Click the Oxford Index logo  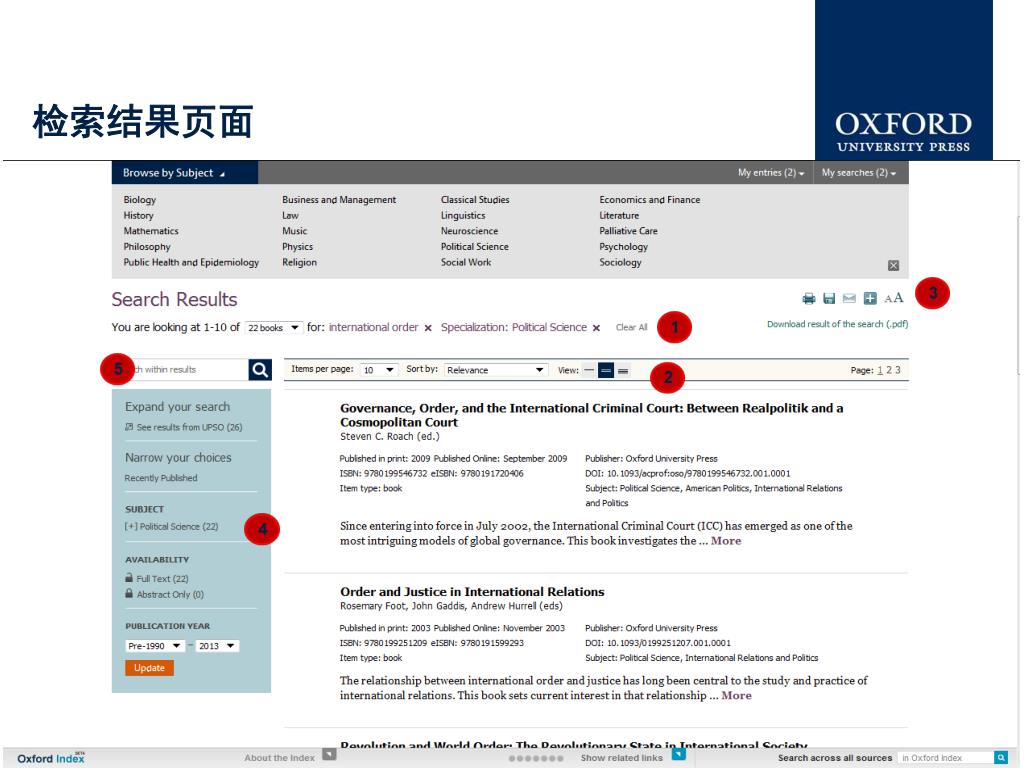(x=51, y=758)
